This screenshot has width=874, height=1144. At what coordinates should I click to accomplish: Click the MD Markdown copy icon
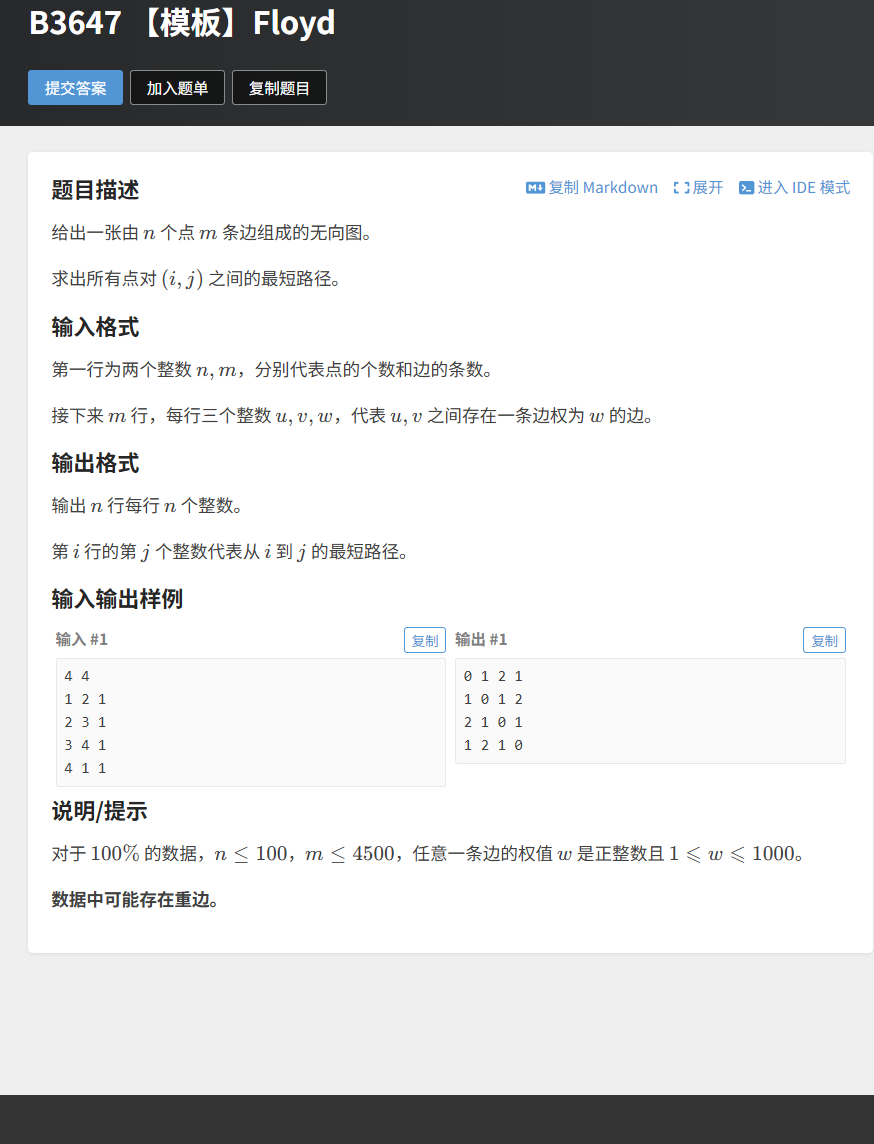coord(534,187)
